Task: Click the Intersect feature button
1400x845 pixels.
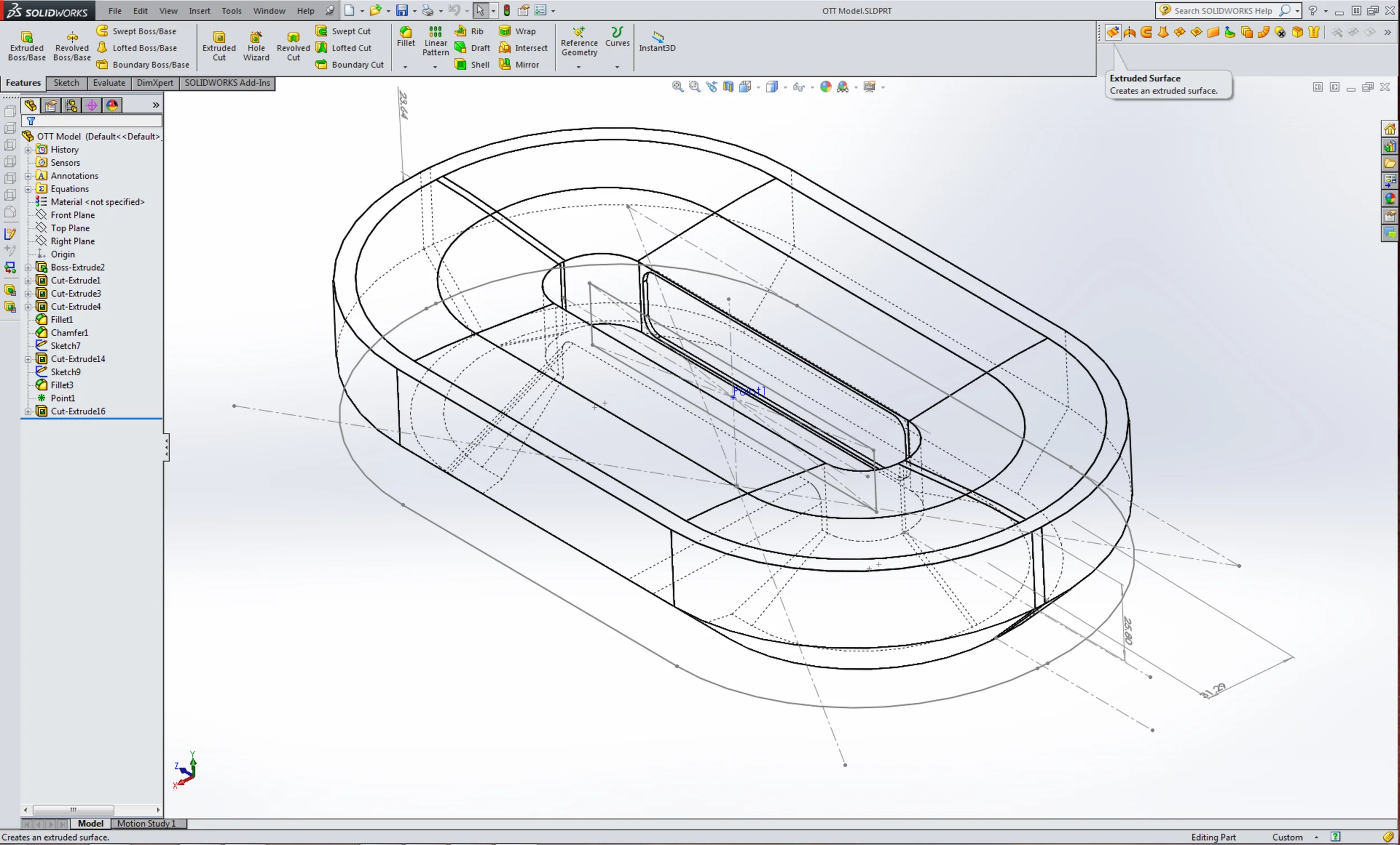Action: (x=522, y=48)
